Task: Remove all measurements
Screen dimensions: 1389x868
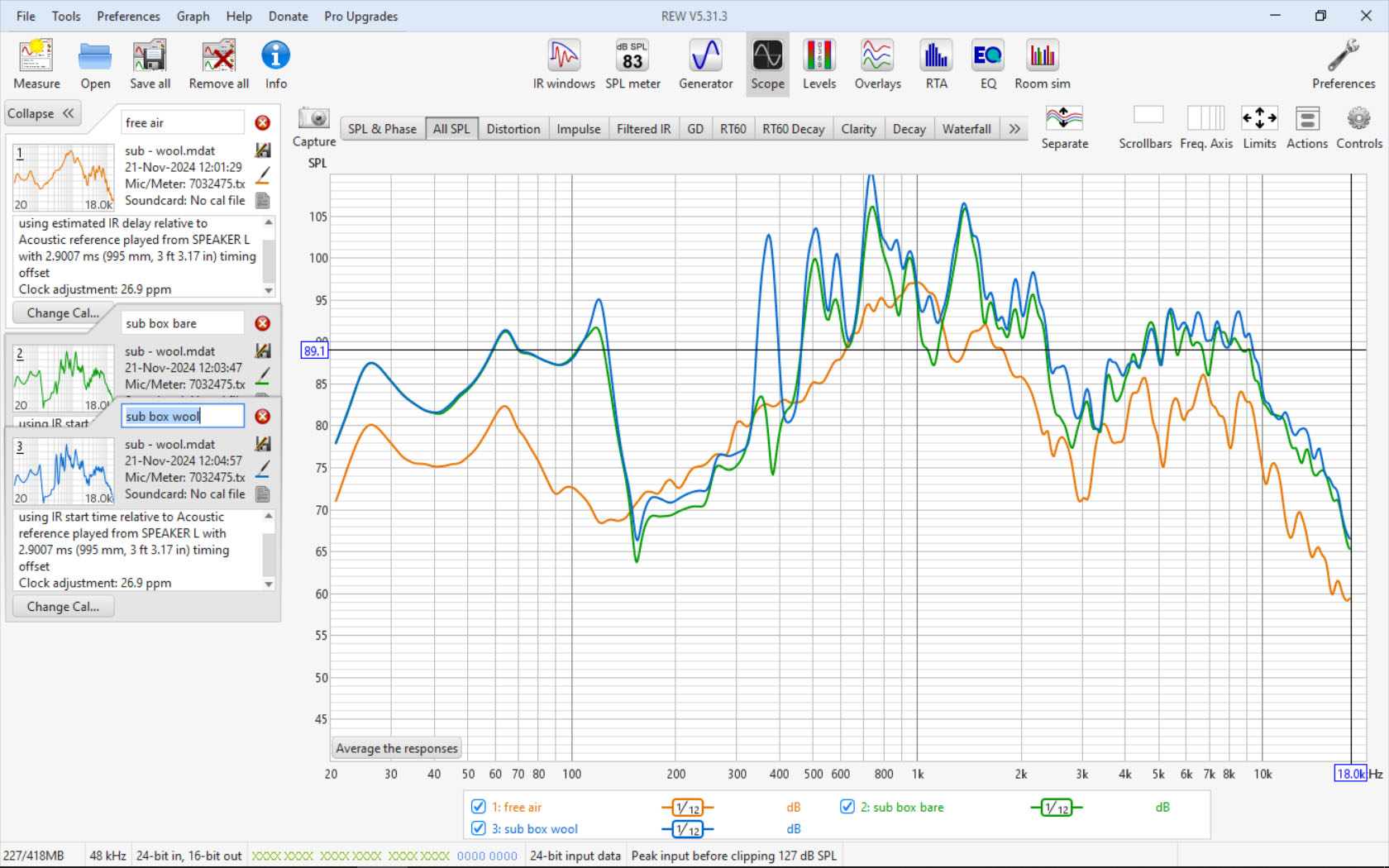Action: pos(218,64)
